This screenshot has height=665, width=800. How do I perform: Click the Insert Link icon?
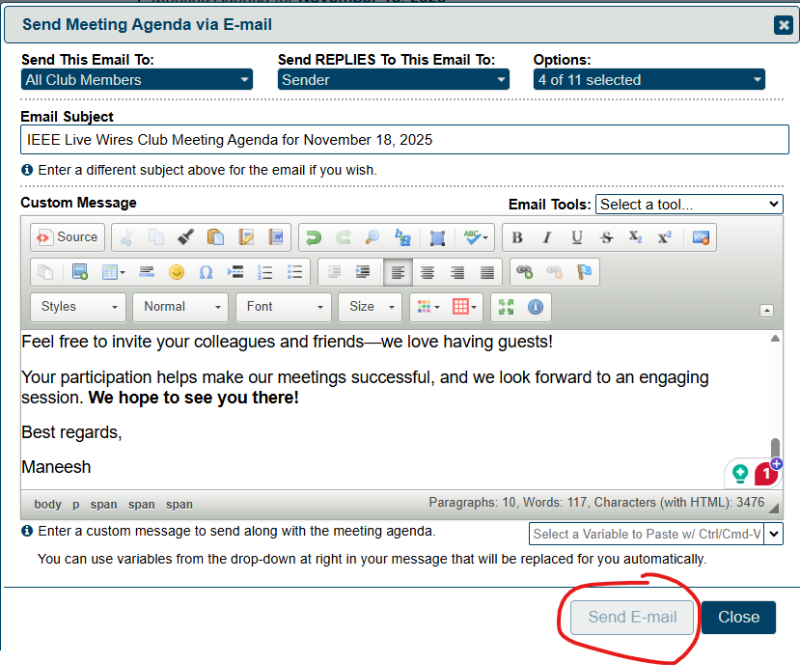(524, 272)
